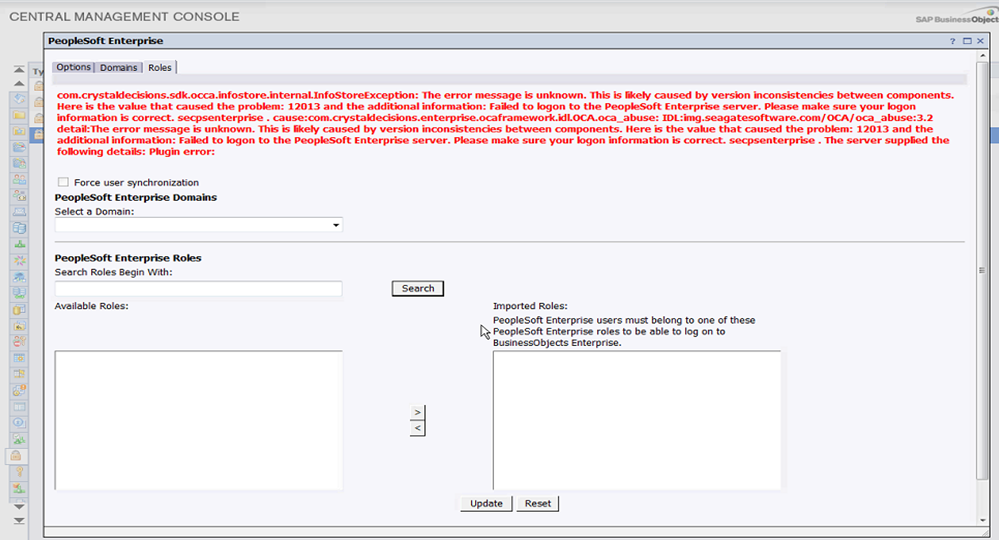
Task: Open the Users and Groups sidebar icon
Action: [x=19, y=180]
